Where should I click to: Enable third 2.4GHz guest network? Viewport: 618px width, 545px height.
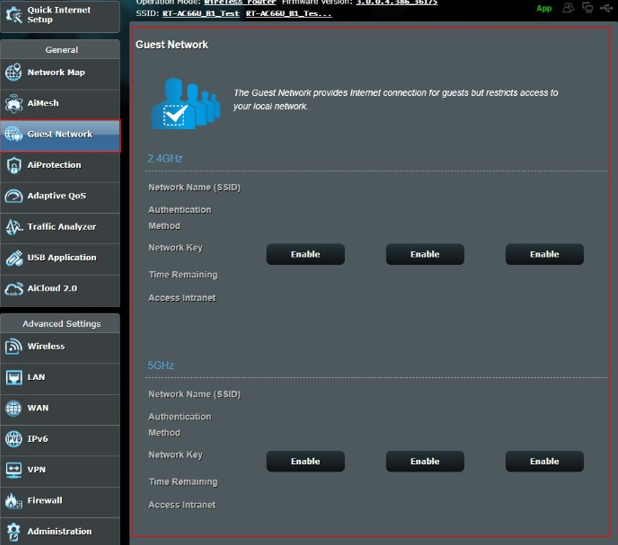point(544,254)
